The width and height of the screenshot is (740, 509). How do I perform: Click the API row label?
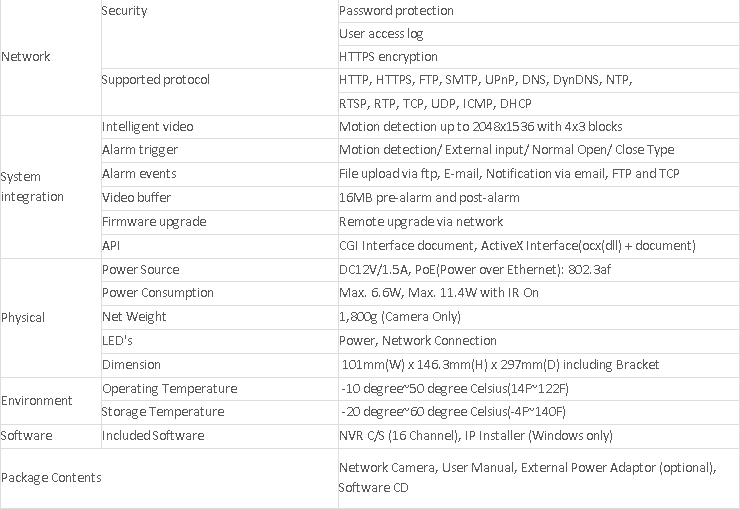110,245
